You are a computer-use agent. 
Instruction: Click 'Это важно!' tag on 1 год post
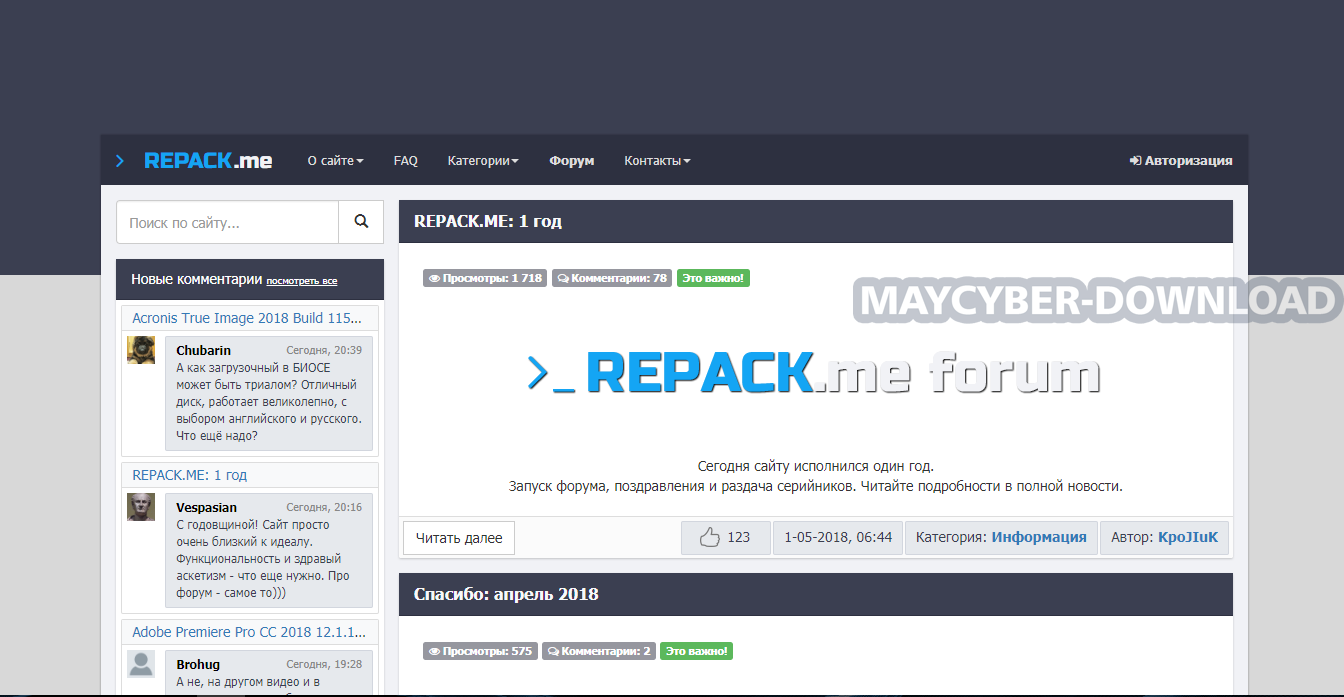click(713, 278)
